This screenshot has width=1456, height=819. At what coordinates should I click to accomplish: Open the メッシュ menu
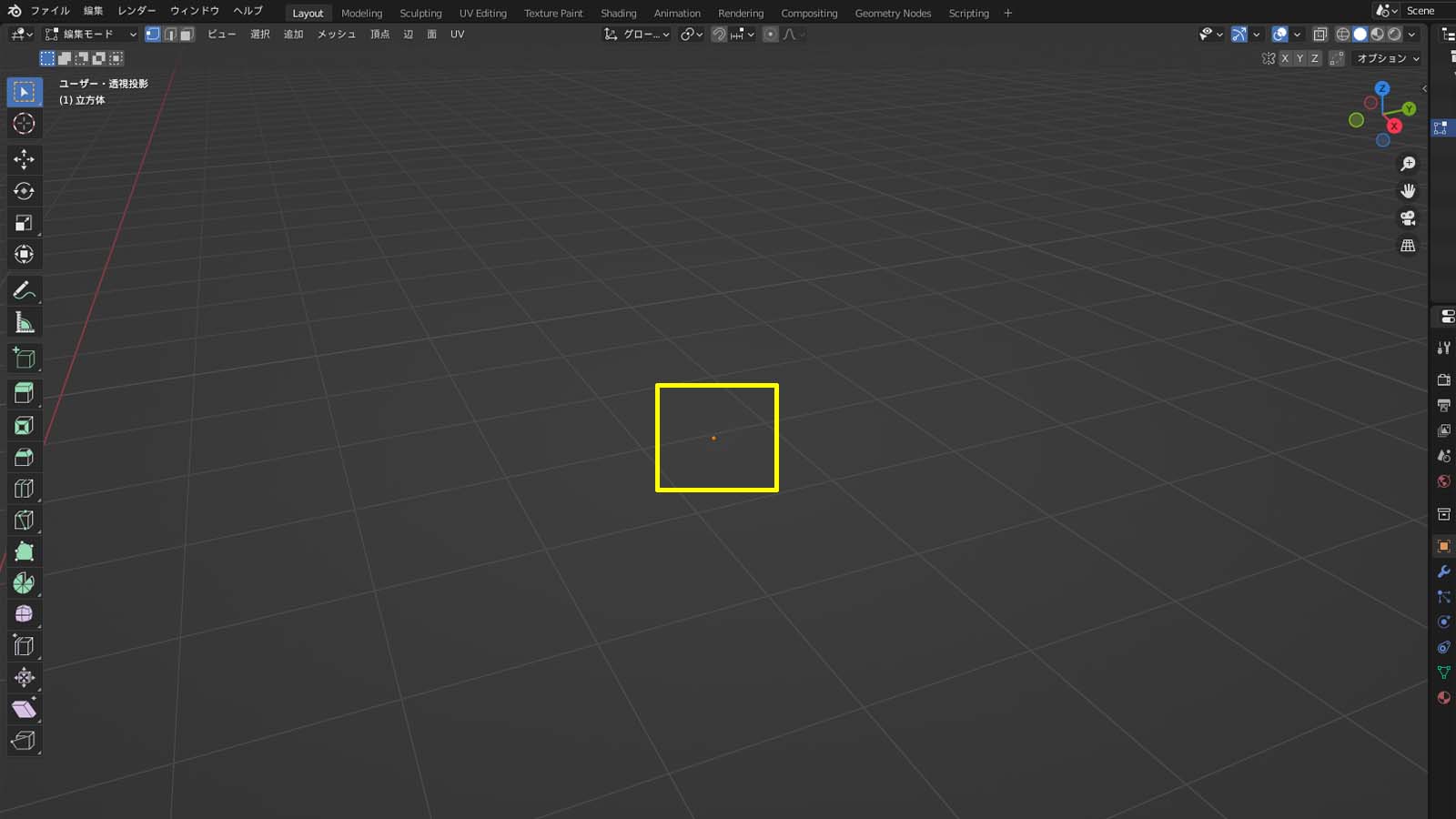point(336,35)
